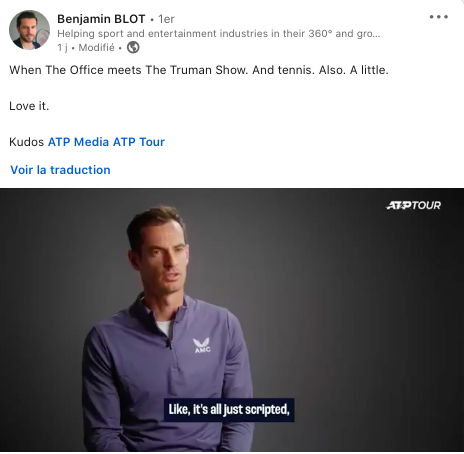The width and height of the screenshot is (464, 454).
Task: Click Voir la traduction to translate post
Action: [x=60, y=170]
